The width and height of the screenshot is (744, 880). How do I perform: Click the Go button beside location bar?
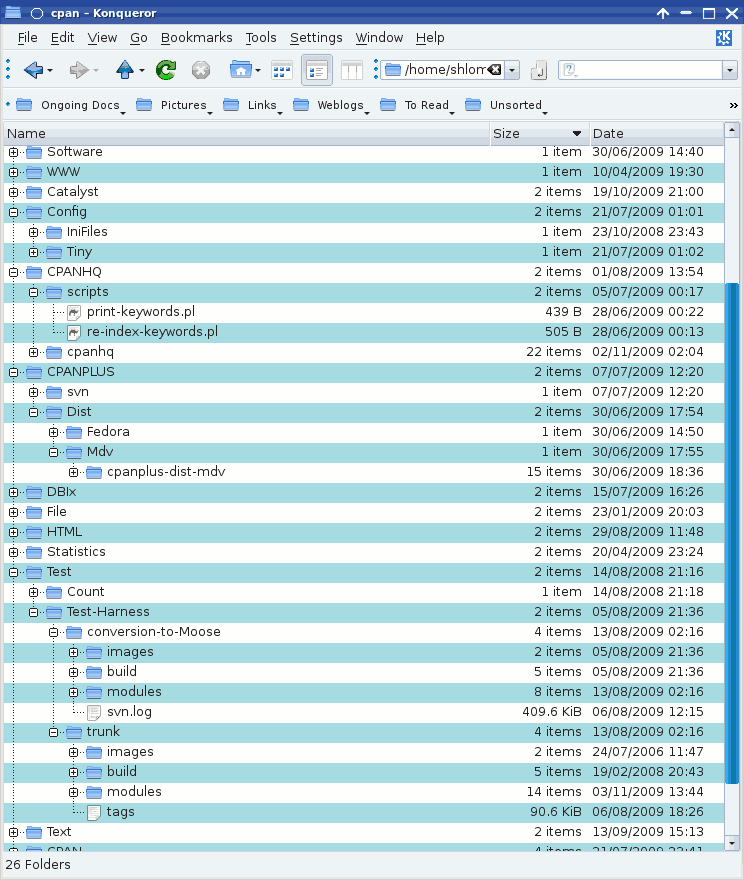(x=539, y=71)
